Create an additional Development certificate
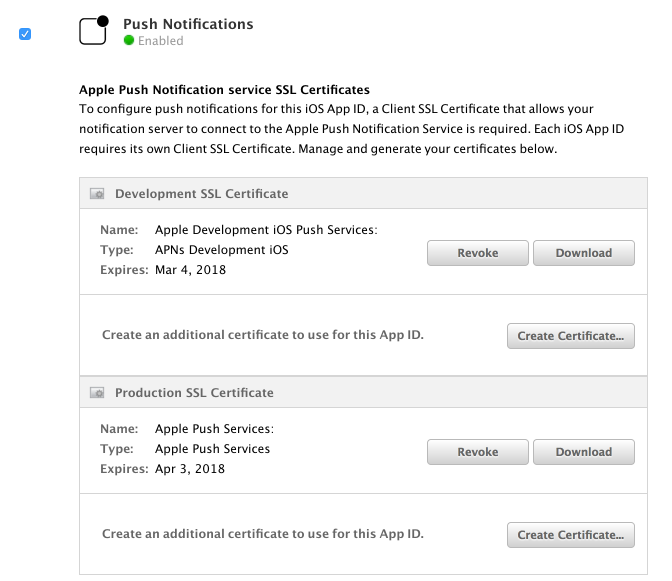Screen dimensions: 672x581 coord(570,336)
